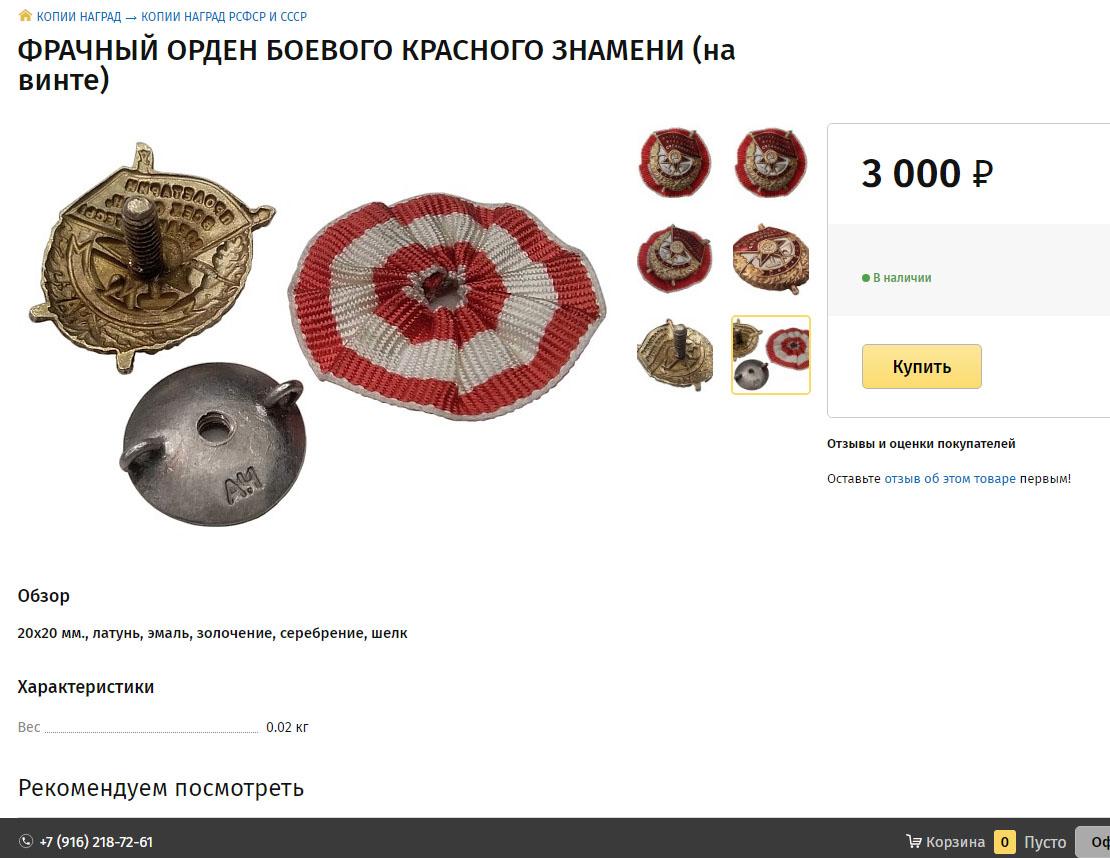The width and height of the screenshot is (1110, 858).
Task: Select the second medal front thumbnail
Action: [x=770, y=162]
